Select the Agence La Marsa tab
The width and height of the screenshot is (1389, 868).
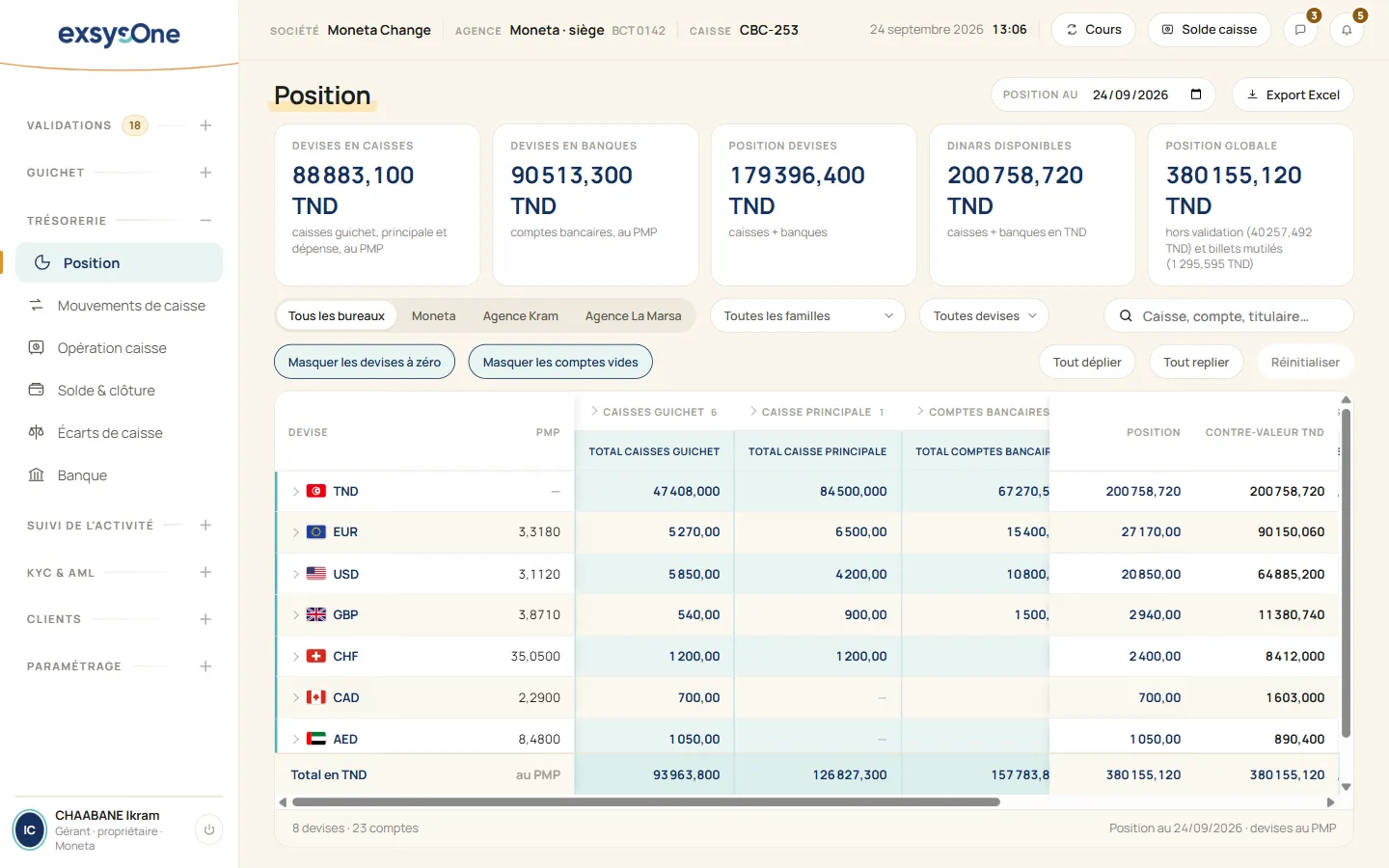pos(633,315)
